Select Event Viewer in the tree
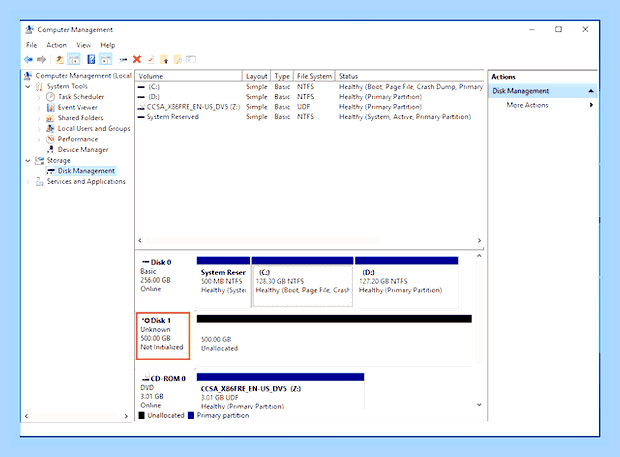Screen dimensions: 620x457 coord(78,108)
